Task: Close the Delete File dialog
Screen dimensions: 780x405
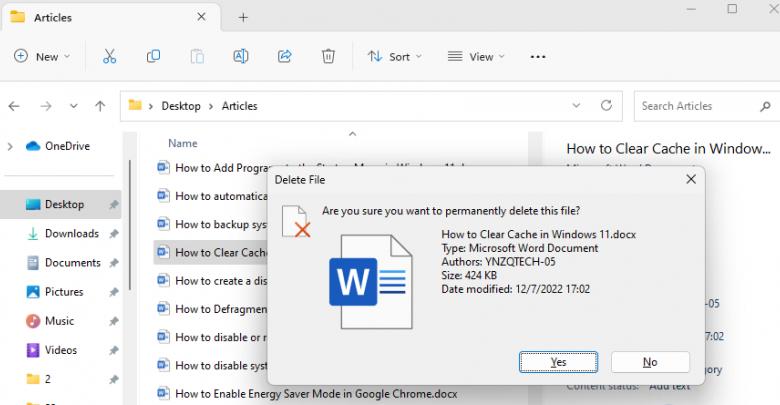Action: (691, 179)
